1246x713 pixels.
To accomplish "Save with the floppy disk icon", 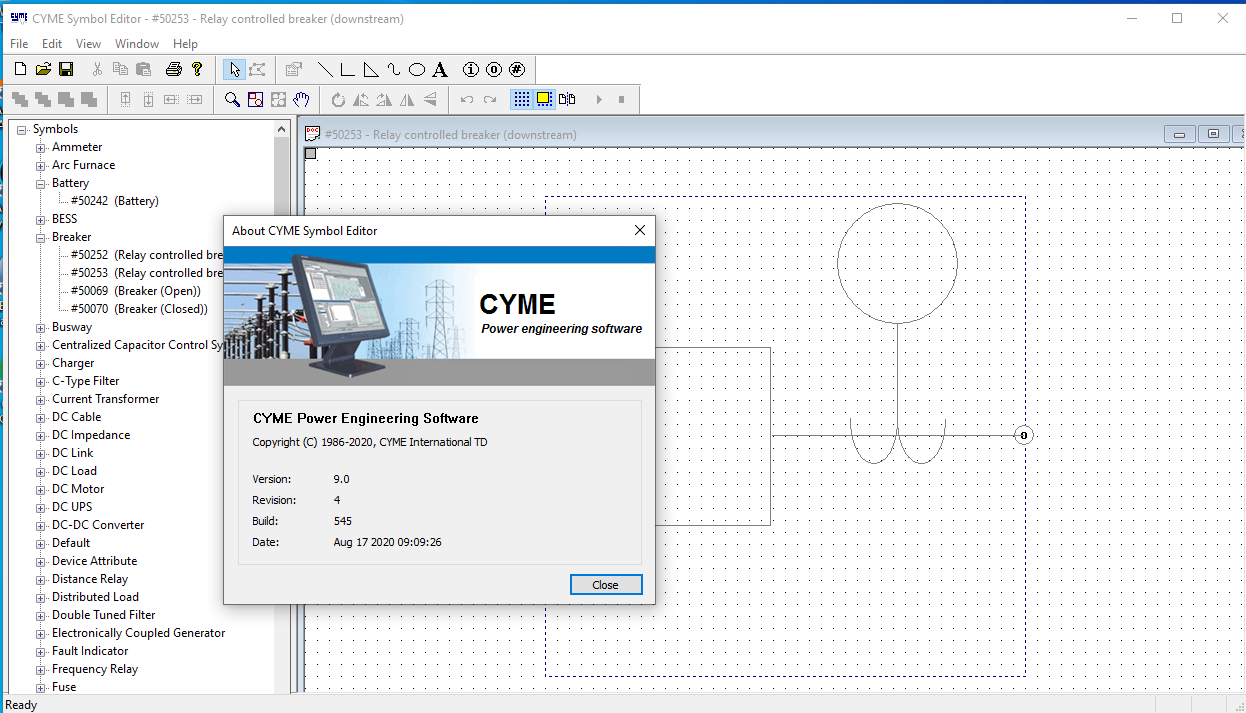I will pyautogui.click(x=66, y=69).
